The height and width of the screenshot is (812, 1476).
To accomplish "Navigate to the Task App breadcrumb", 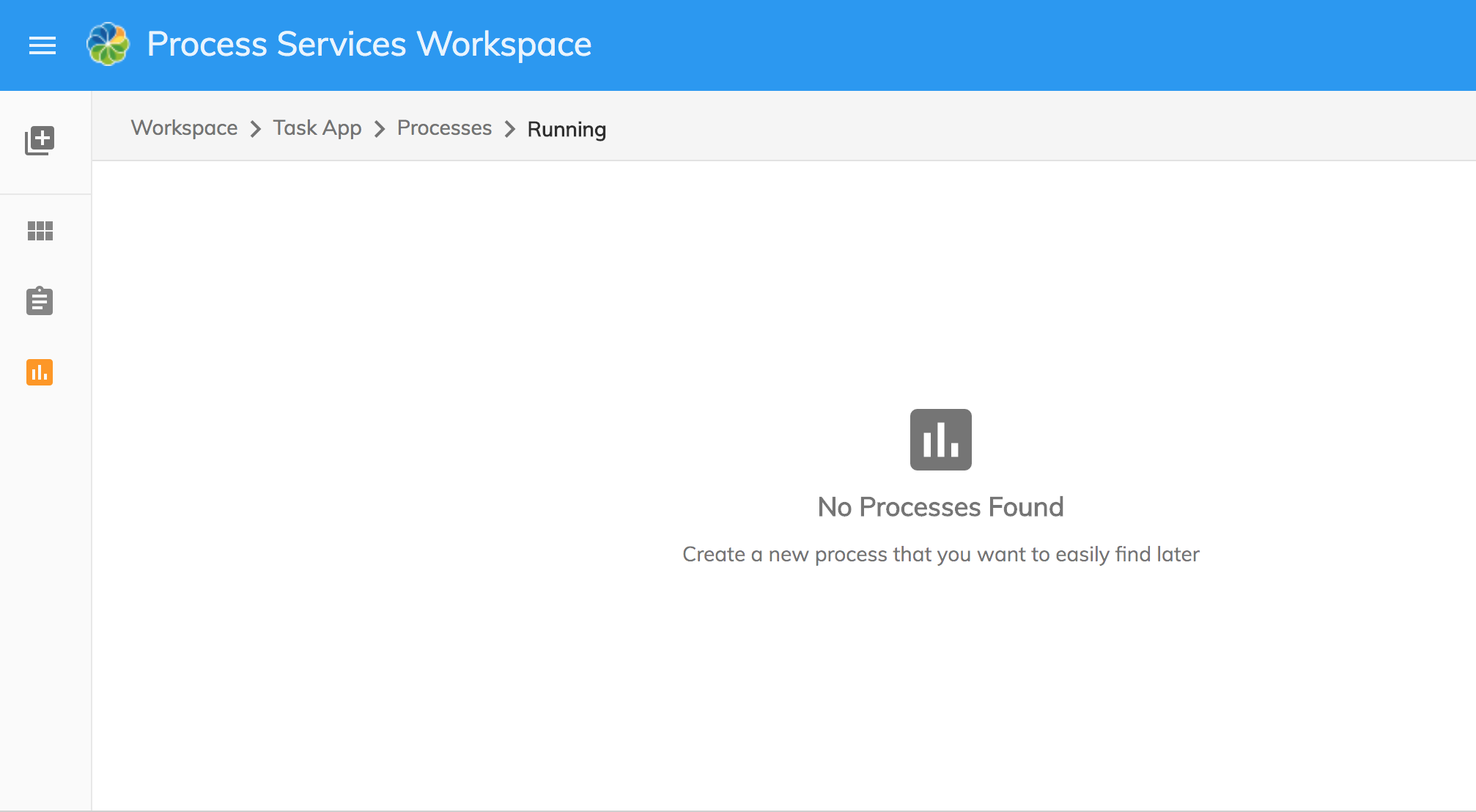I will tap(317, 128).
